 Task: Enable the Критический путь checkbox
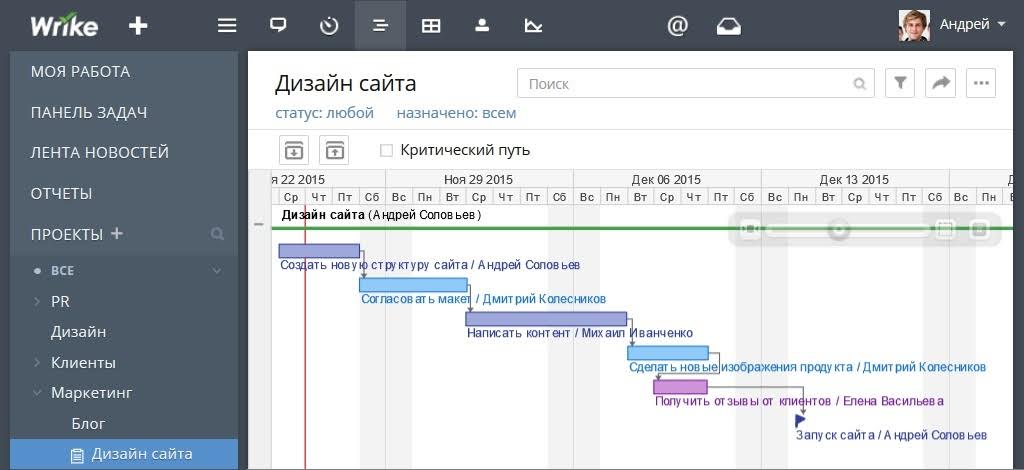tap(387, 151)
